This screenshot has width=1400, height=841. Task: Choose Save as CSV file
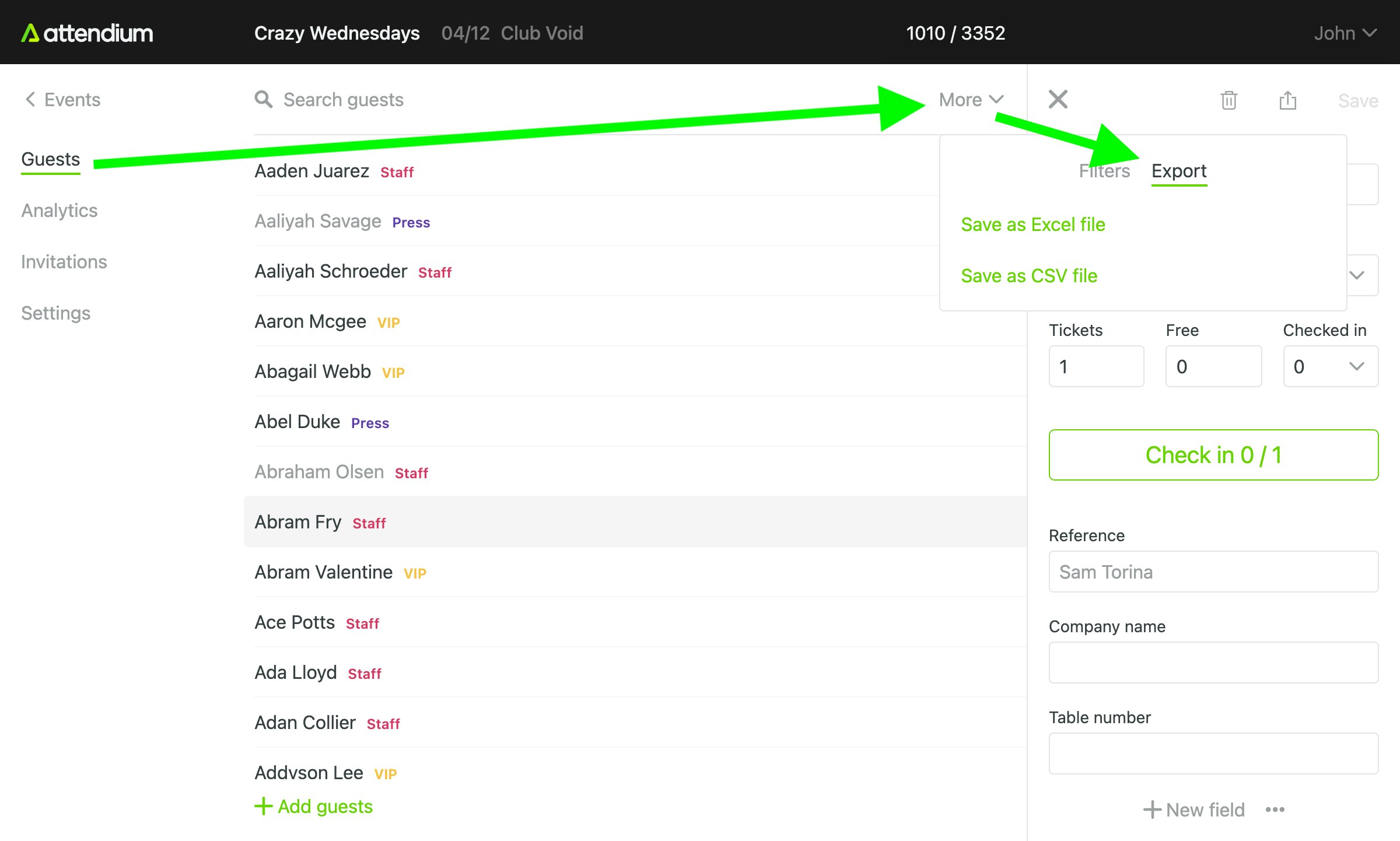coord(1029,276)
